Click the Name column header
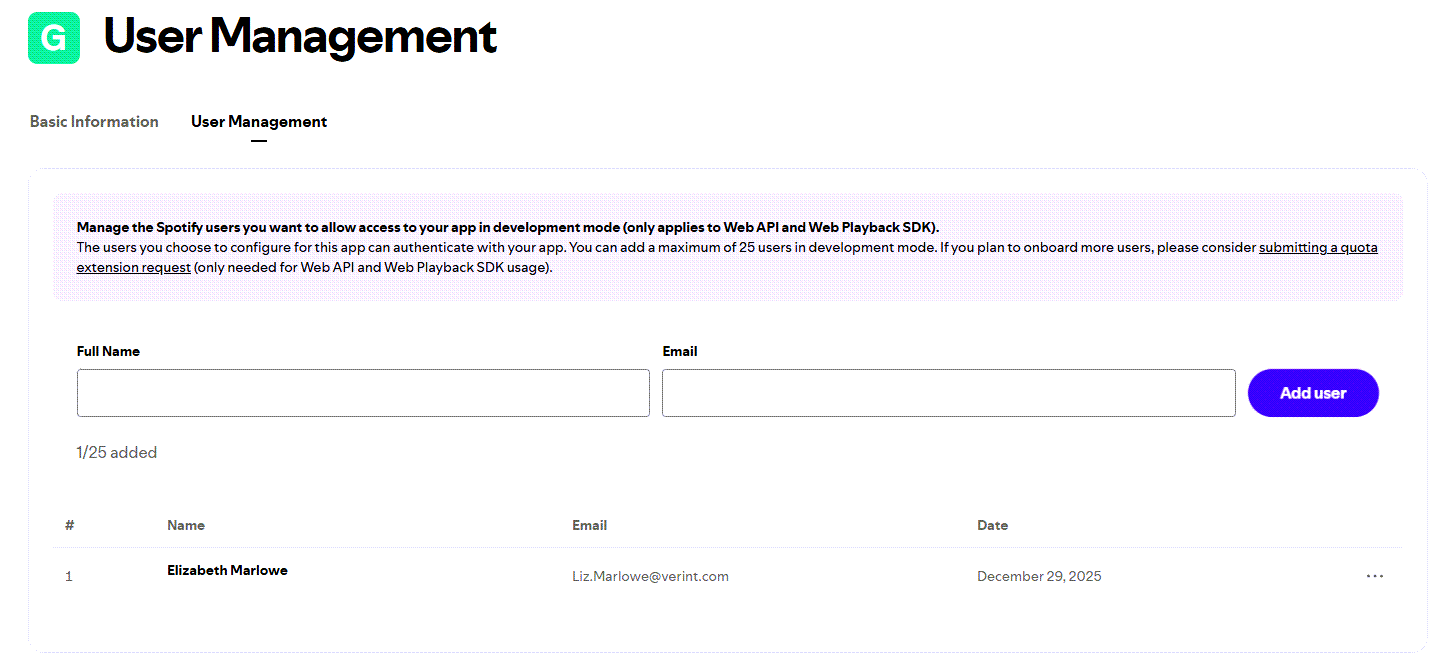The image size is (1443, 669). click(x=186, y=525)
